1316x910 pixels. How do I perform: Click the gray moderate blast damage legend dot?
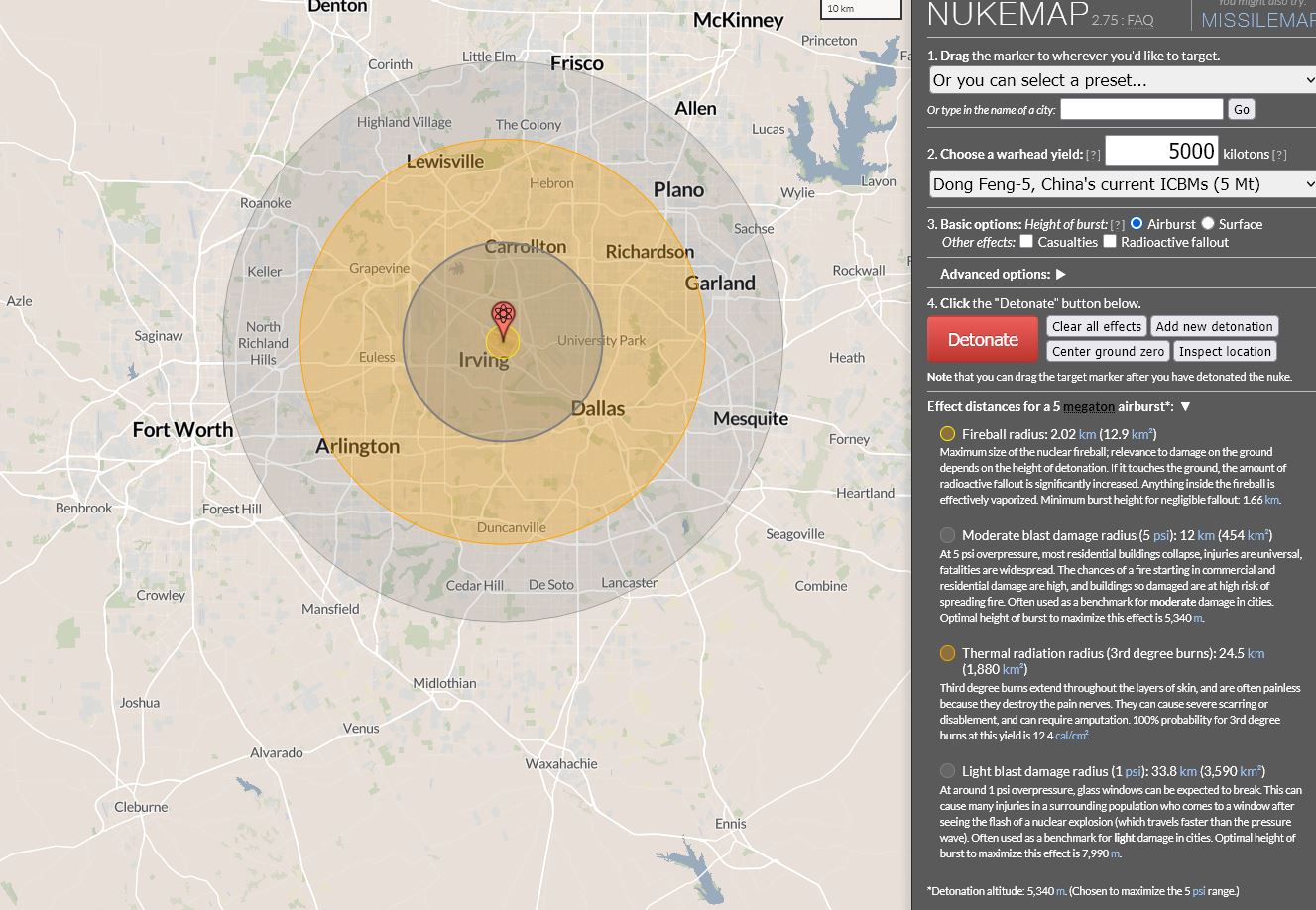click(947, 535)
